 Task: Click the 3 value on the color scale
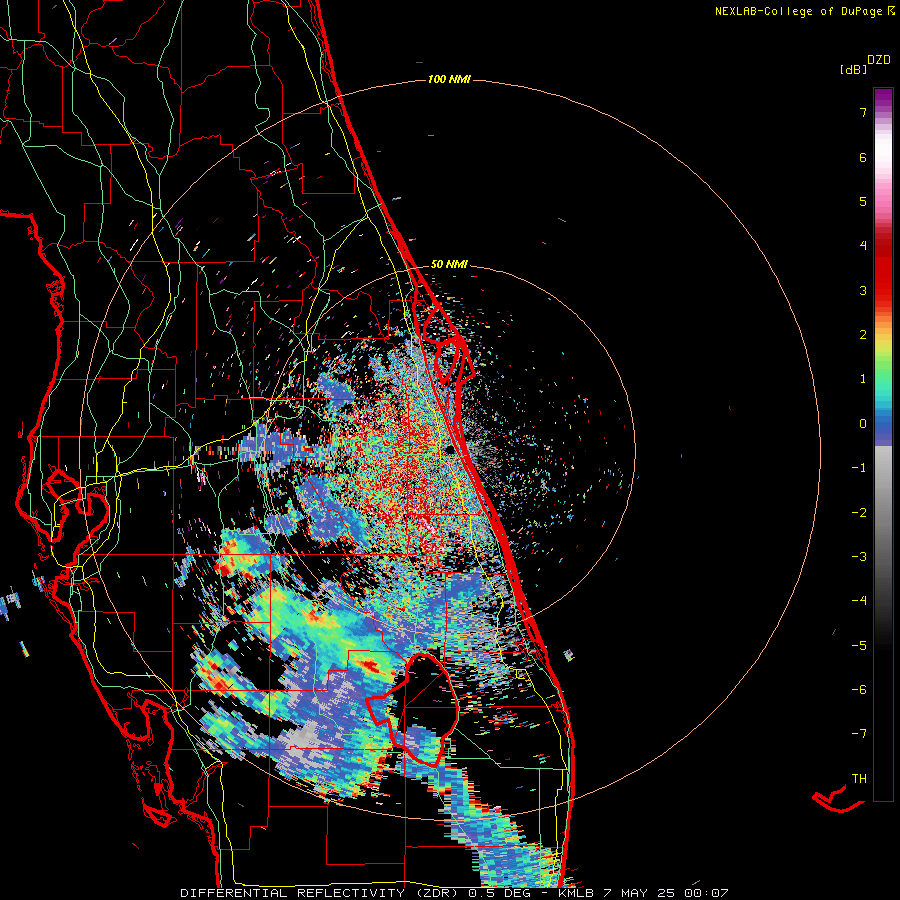point(863,290)
